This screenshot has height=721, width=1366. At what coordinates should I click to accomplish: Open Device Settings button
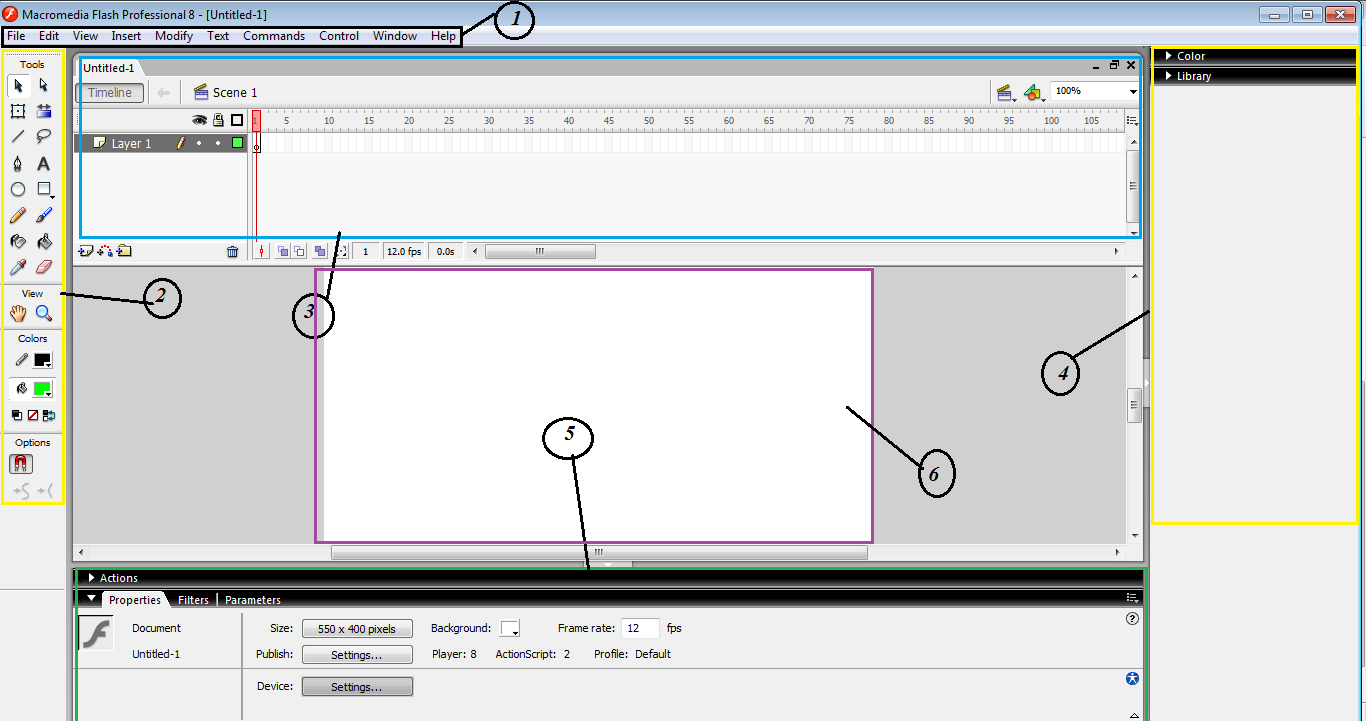[x=357, y=687]
